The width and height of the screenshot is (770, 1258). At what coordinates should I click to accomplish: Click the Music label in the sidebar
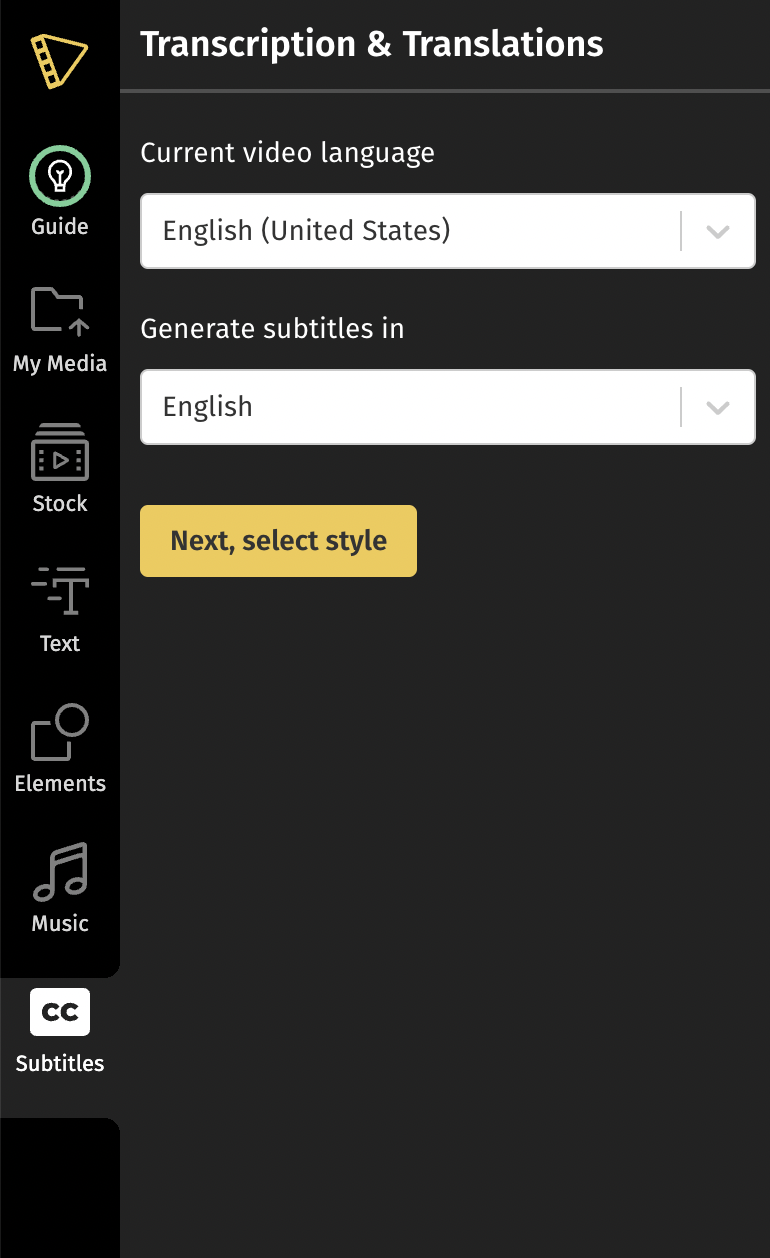coord(60,924)
